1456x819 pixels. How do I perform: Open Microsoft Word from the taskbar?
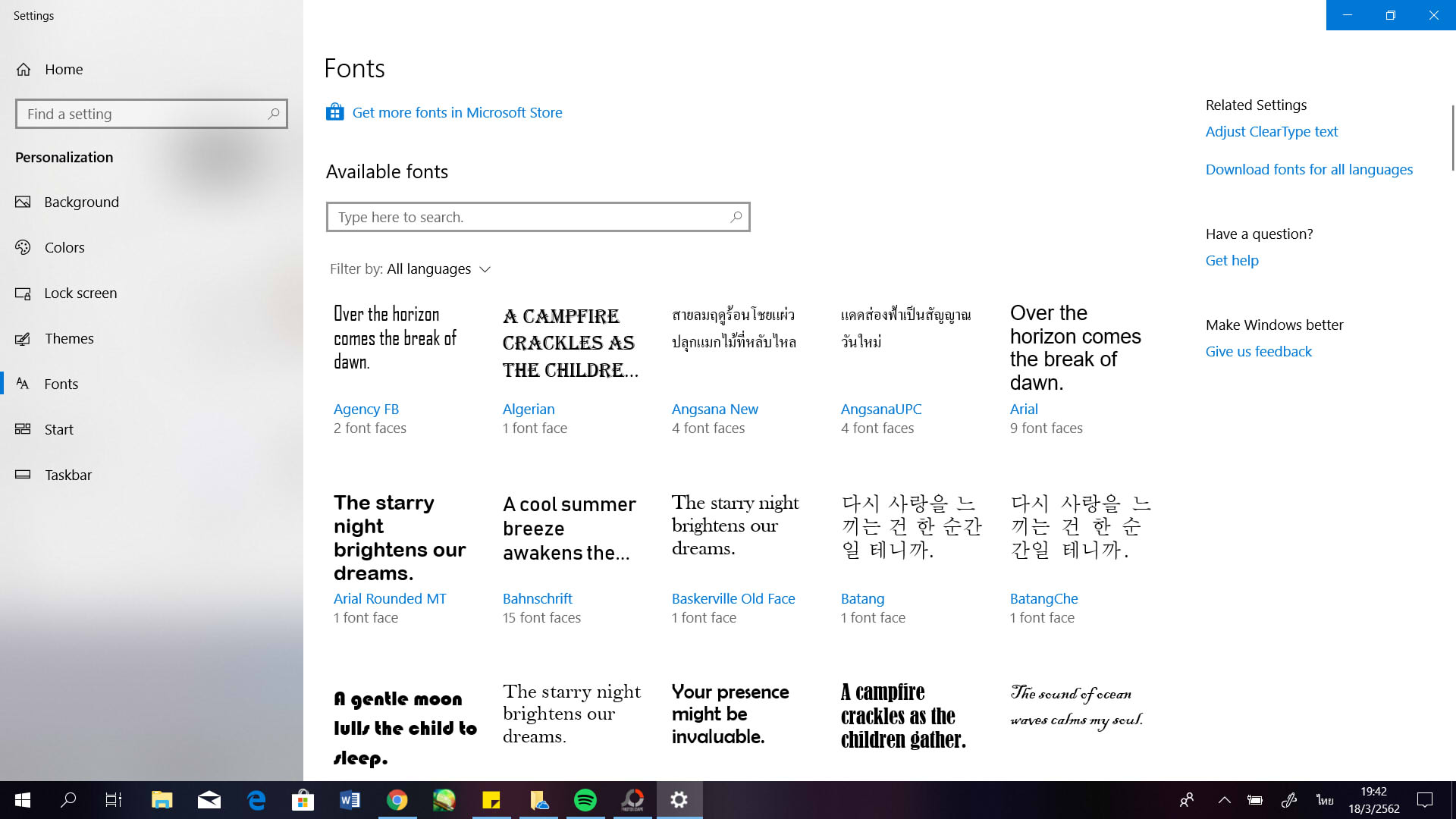pyautogui.click(x=350, y=800)
